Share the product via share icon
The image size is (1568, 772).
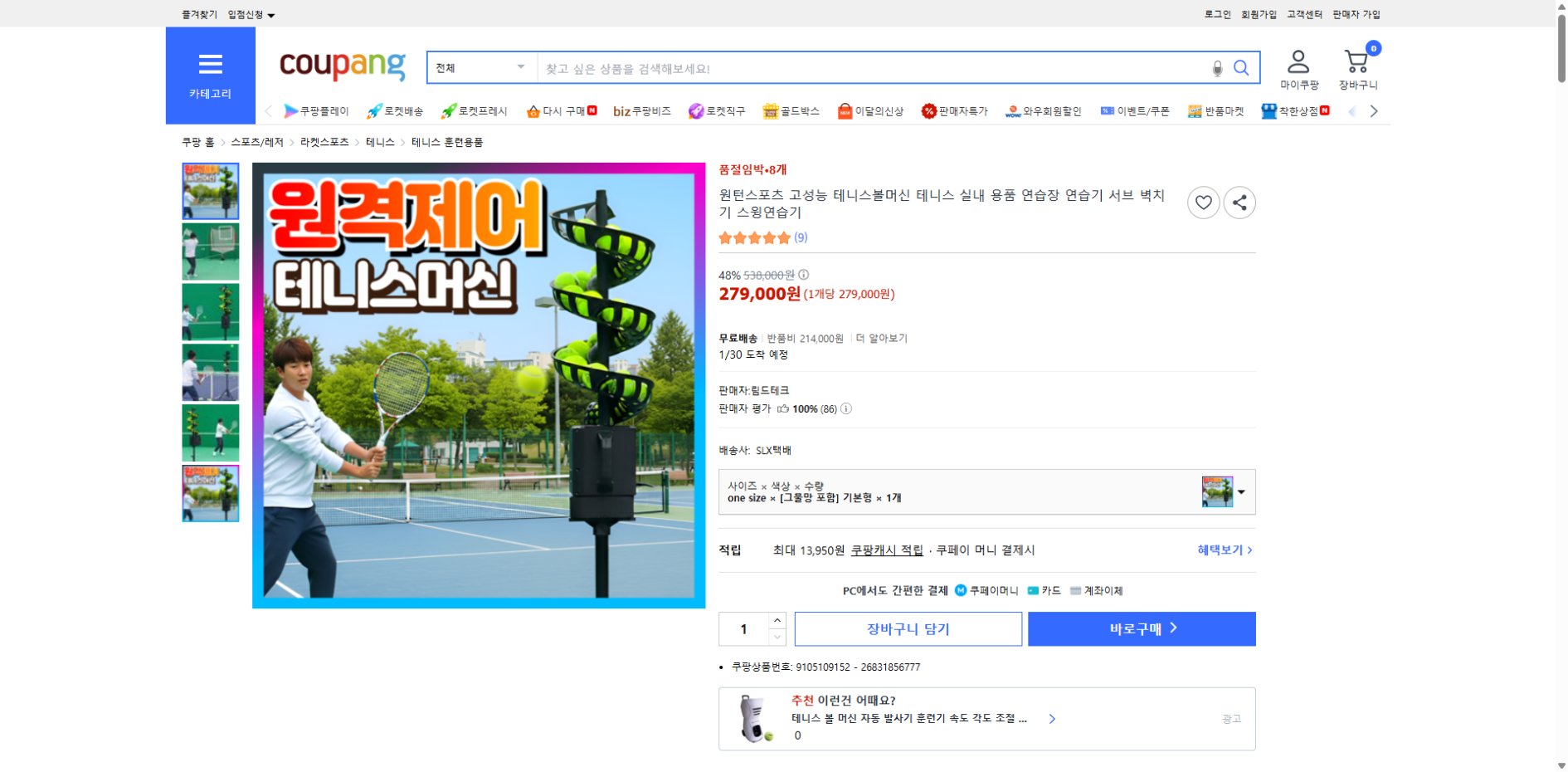coord(1239,202)
